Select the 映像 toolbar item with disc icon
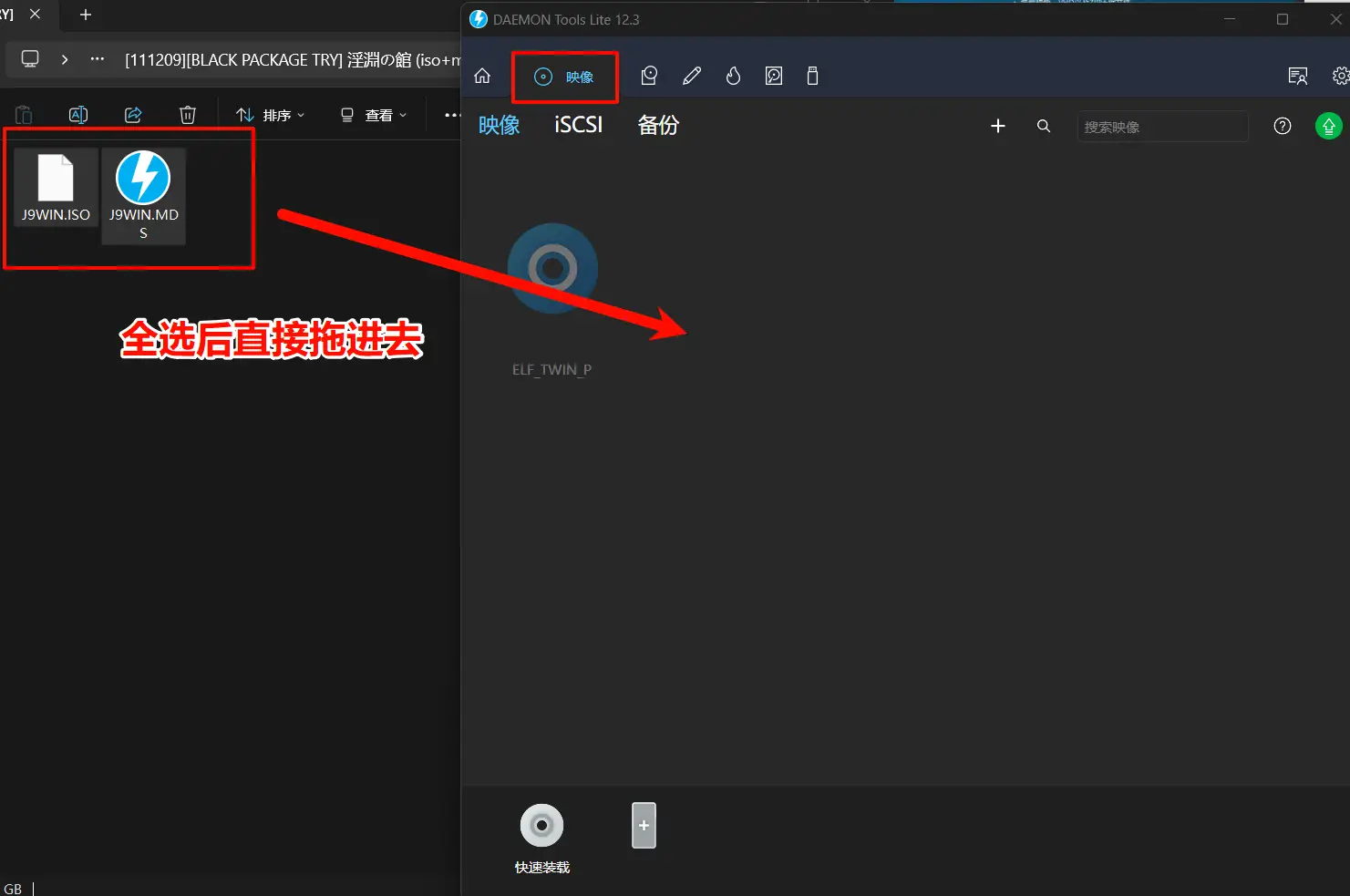The width and height of the screenshot is (1350, 896). [x=564, y=77]
